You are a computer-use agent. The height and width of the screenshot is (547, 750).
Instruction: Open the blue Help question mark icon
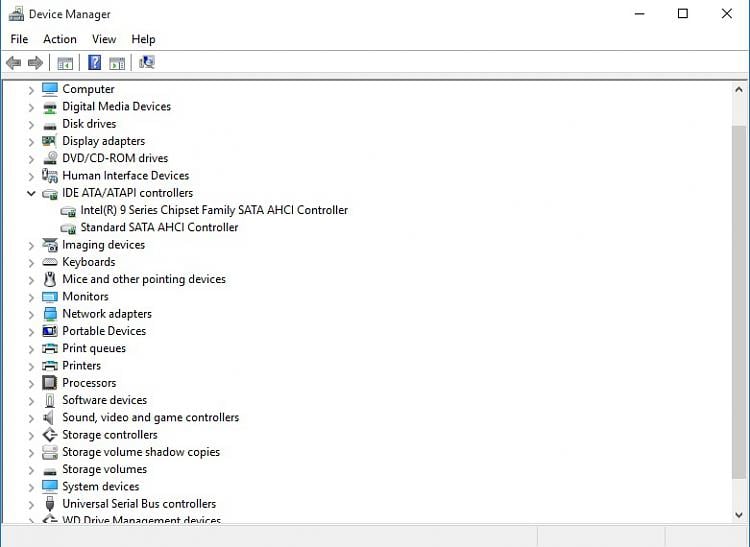pyautogui.click(x=95, y=63)
